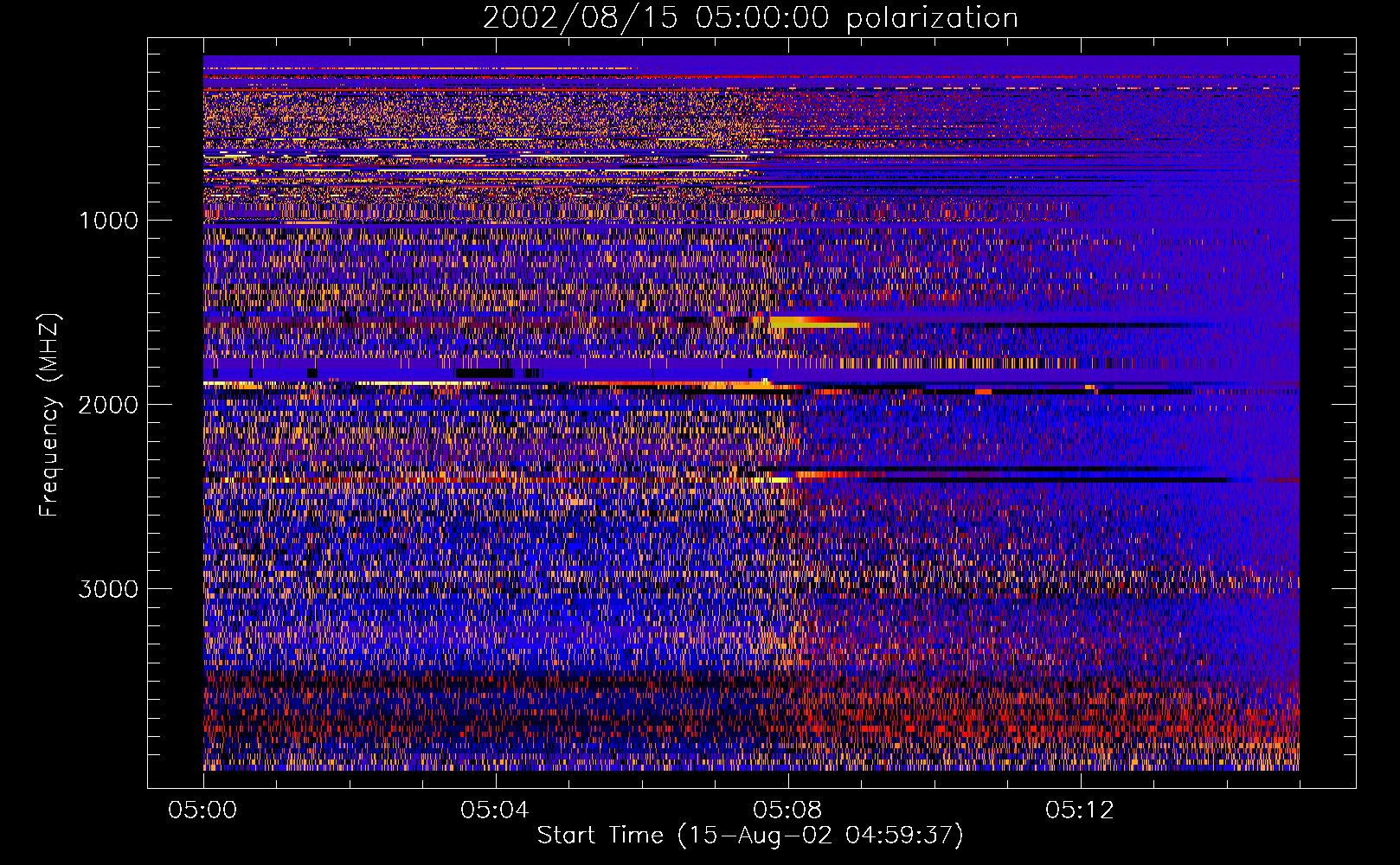1400x865 pixels.
Task: Click the 05:08 time tick label
Action: point(787,811)
